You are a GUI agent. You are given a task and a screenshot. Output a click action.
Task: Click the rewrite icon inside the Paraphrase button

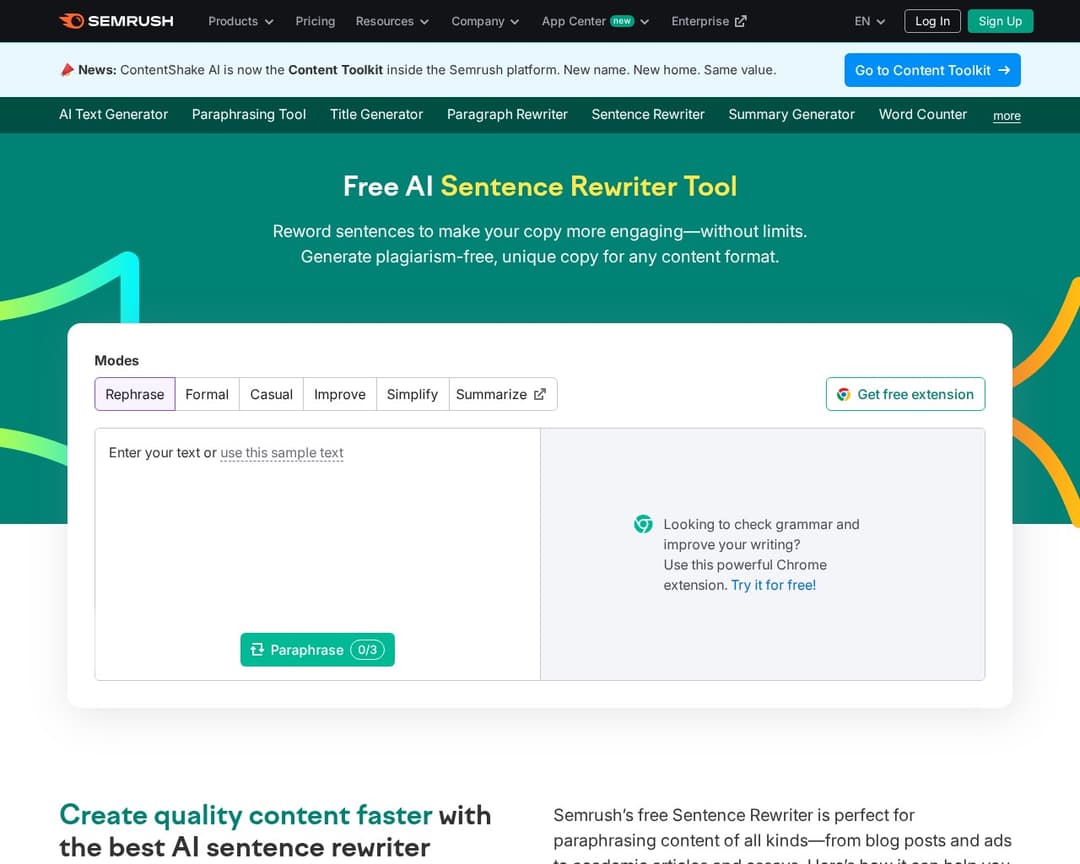coord(256,650)
